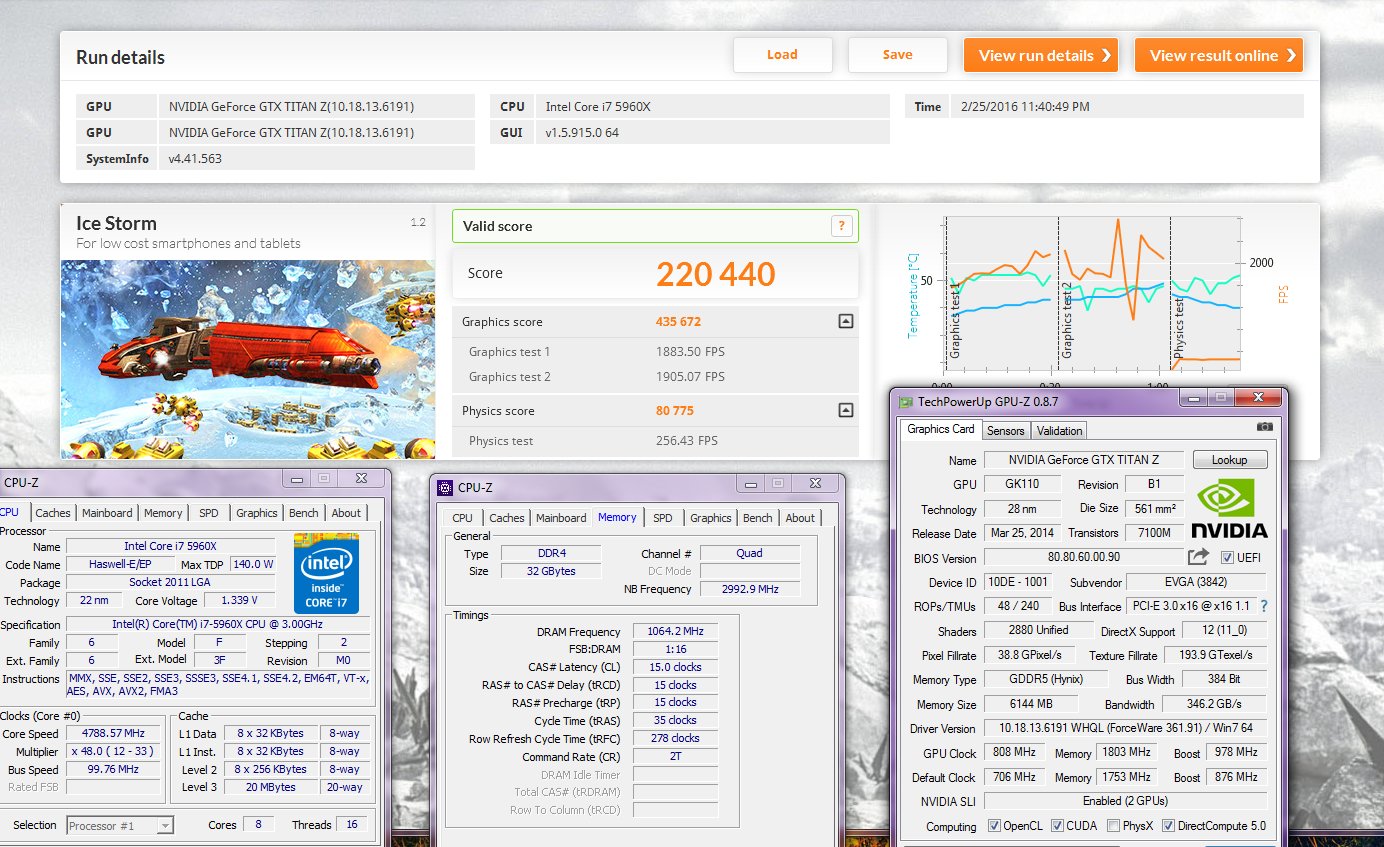
Task: Click the View result online button
Action: [x=1219, y=55]
